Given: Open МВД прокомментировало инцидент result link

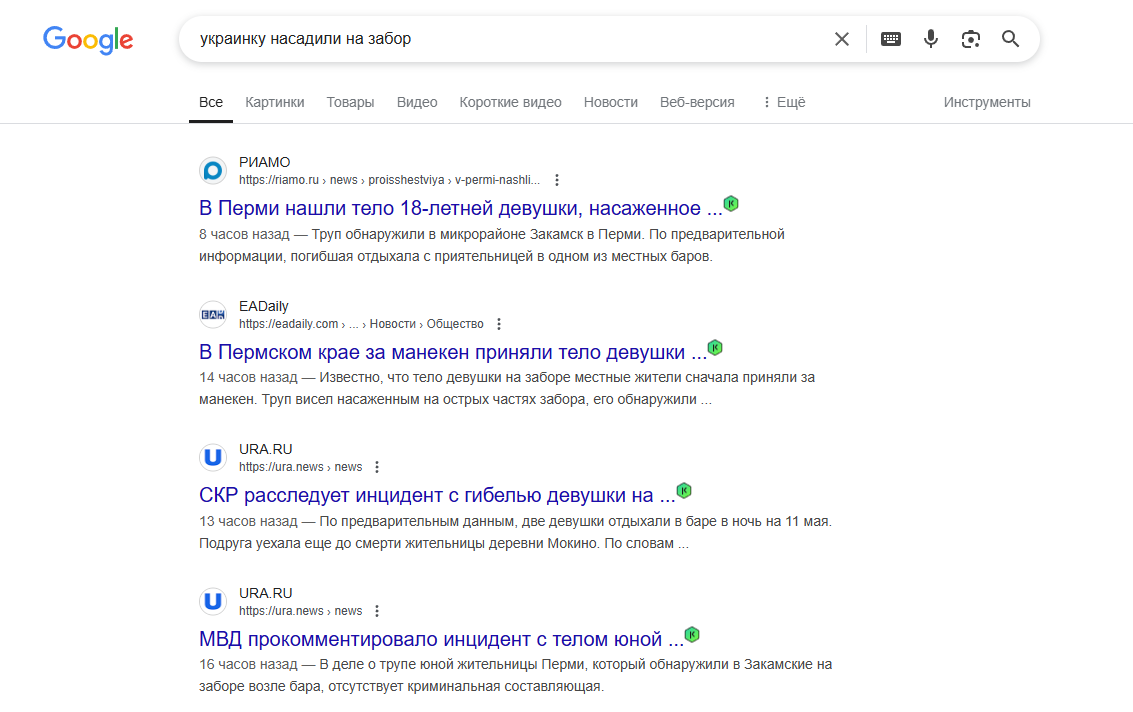Looking at the screenshot, I should tap(441, 639).
